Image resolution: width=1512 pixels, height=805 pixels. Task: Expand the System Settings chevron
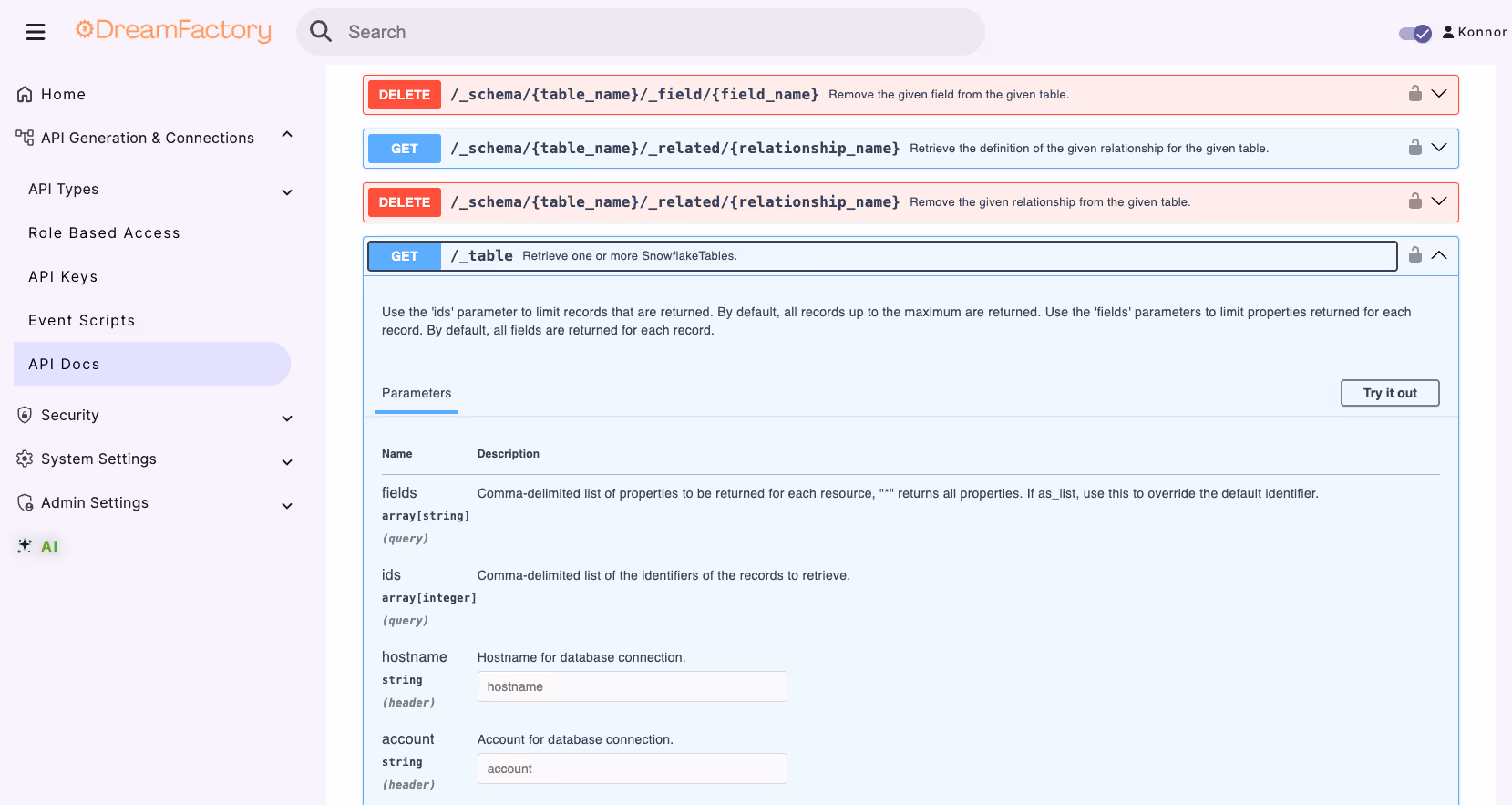pyautogui.click(x=287, y=462)
